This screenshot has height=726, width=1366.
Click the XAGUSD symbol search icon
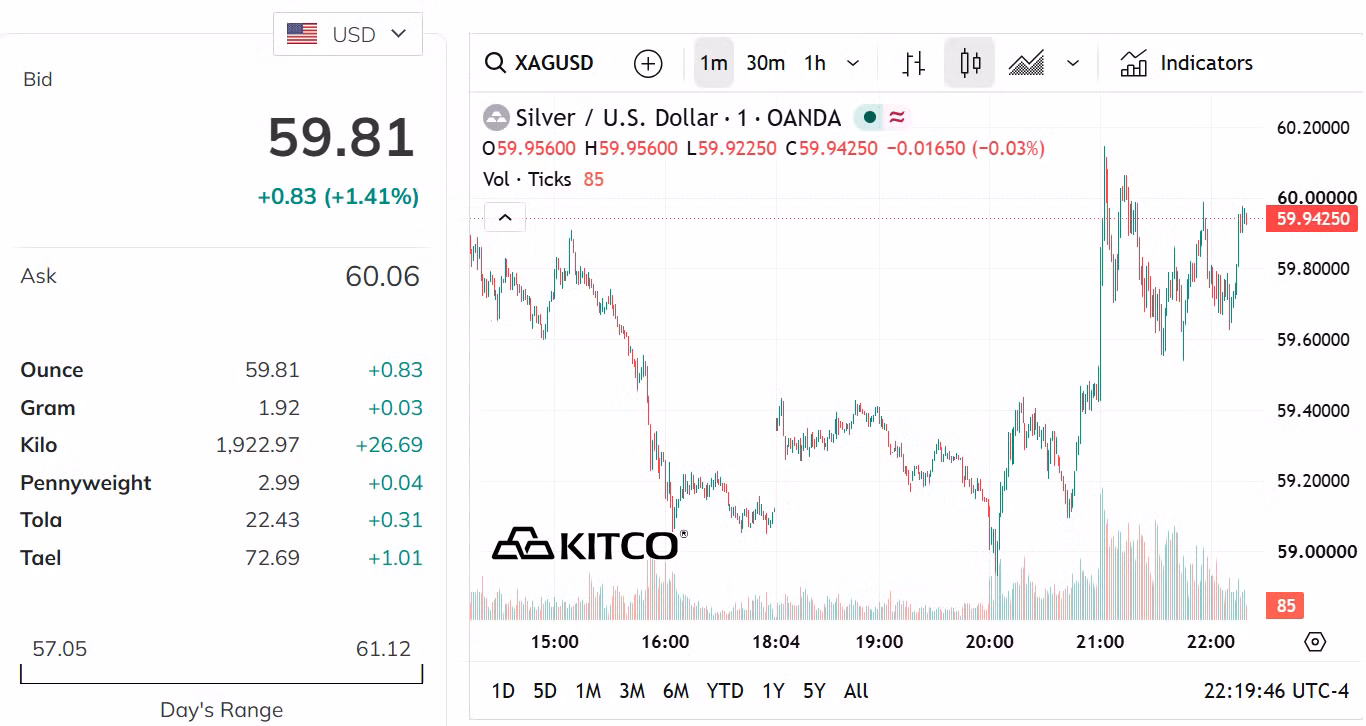click(494, 63)
